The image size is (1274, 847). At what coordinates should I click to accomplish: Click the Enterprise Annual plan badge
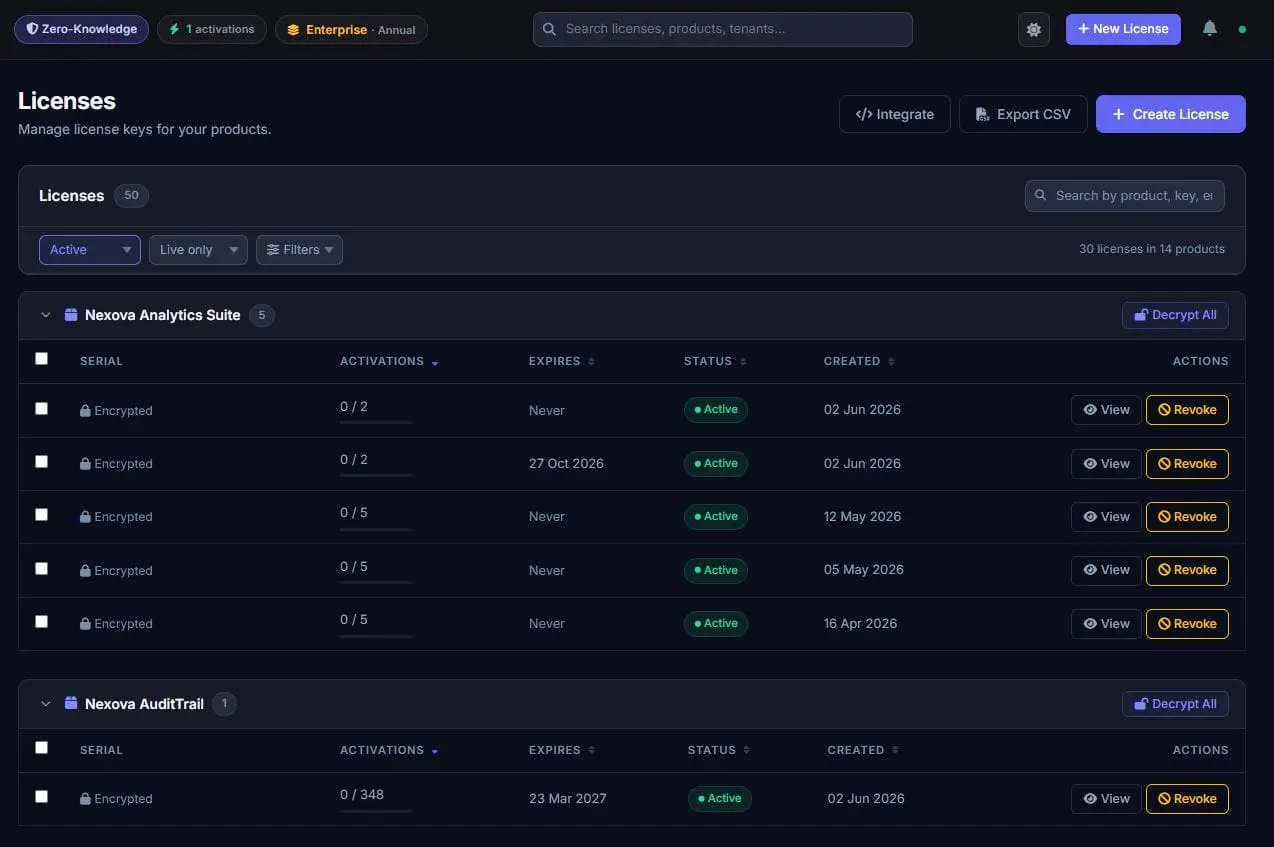[x=351, y=29]
